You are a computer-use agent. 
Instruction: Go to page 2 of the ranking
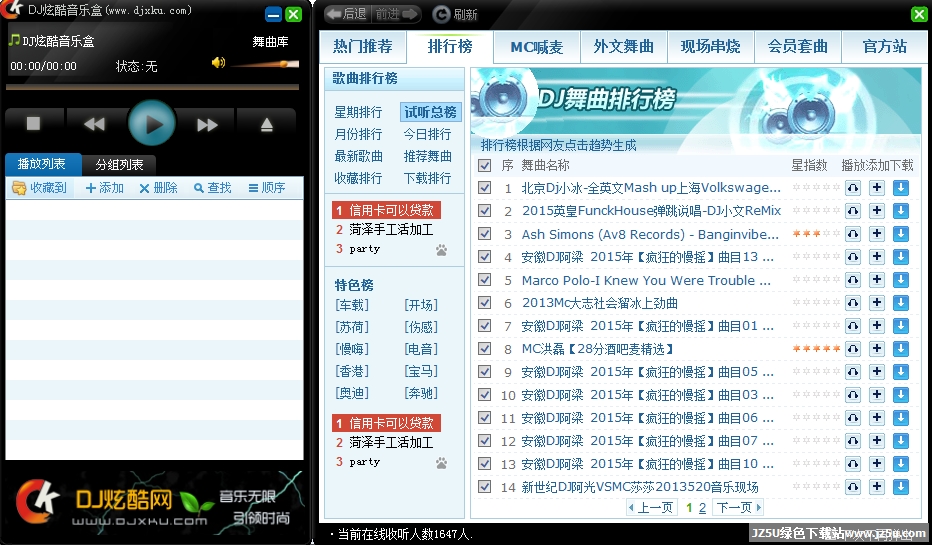[x=702, y=508]
